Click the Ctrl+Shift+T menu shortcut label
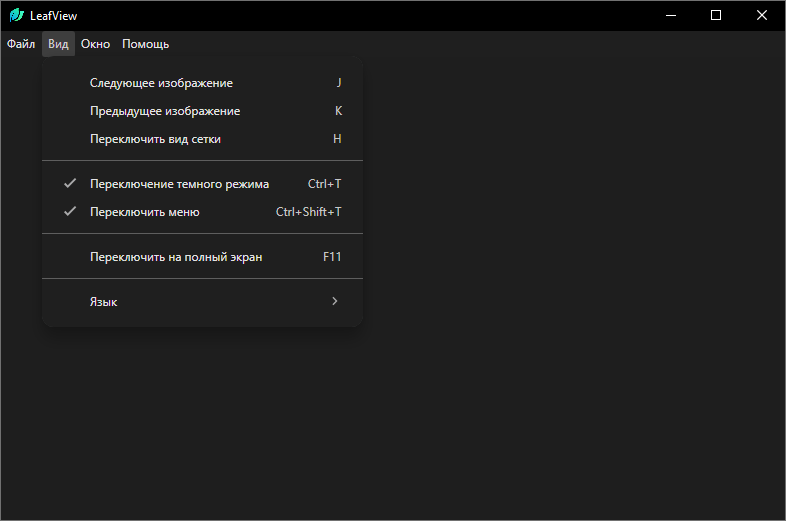The height and width of the screenshot is (521, 786). click(x=308, y=212)
